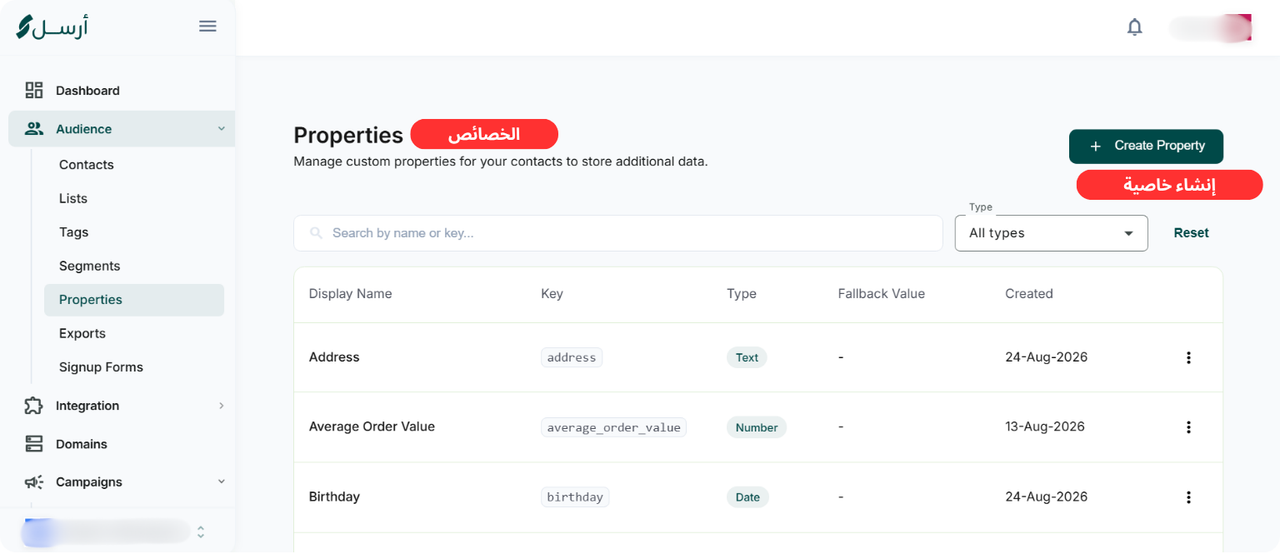The width and height of the screenshot is (1280, 553).
Task: Open the notifications bell icon
Action: tap(1134, 27)
